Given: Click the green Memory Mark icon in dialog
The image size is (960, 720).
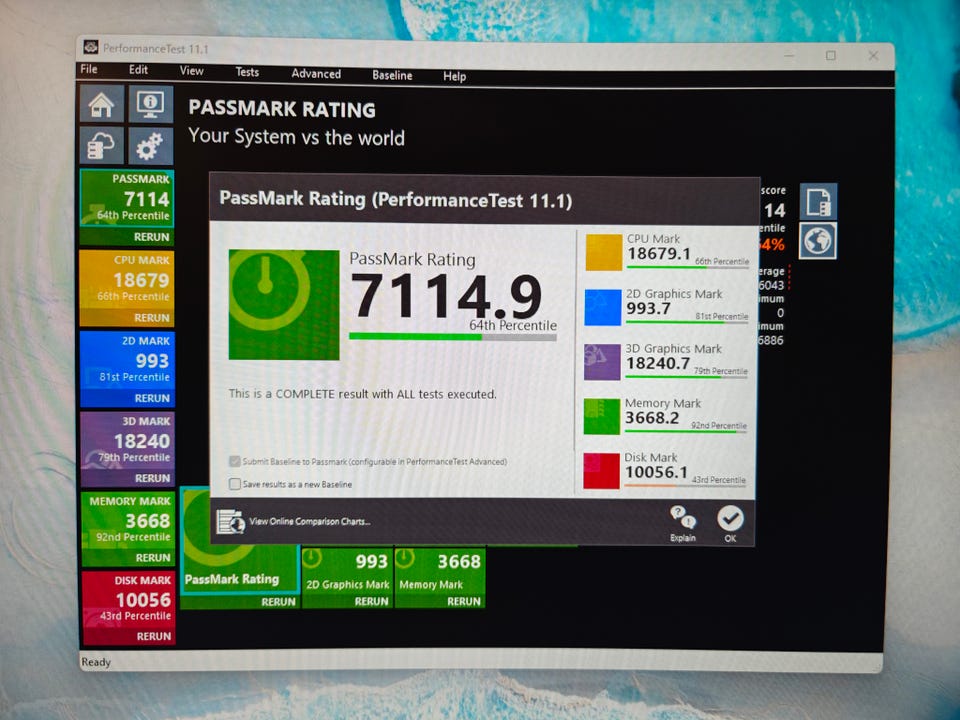Looking at the screenshot, I should tap(601, 416).
